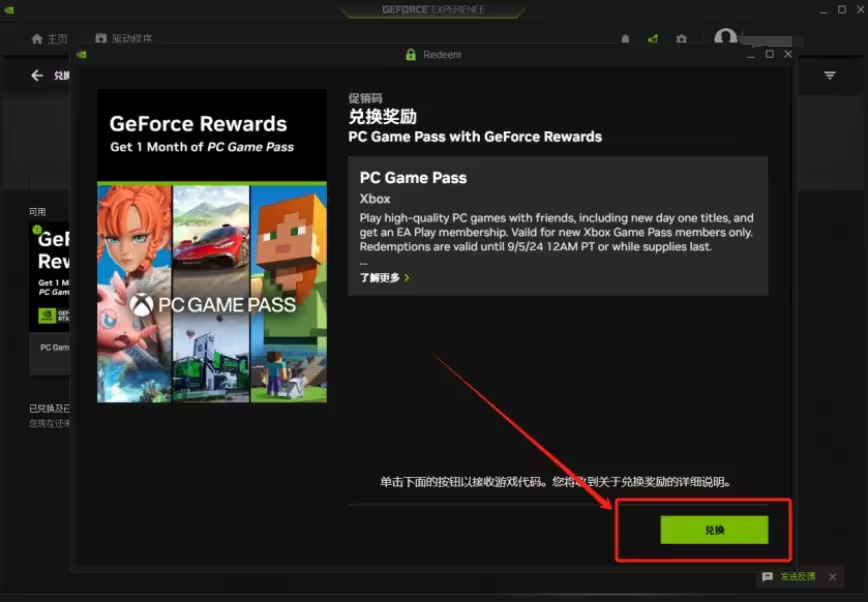This screenshot has width=868, height=602.
Task: Click the 'Redeem' dialog title text
Action: [x=442, y=55]
